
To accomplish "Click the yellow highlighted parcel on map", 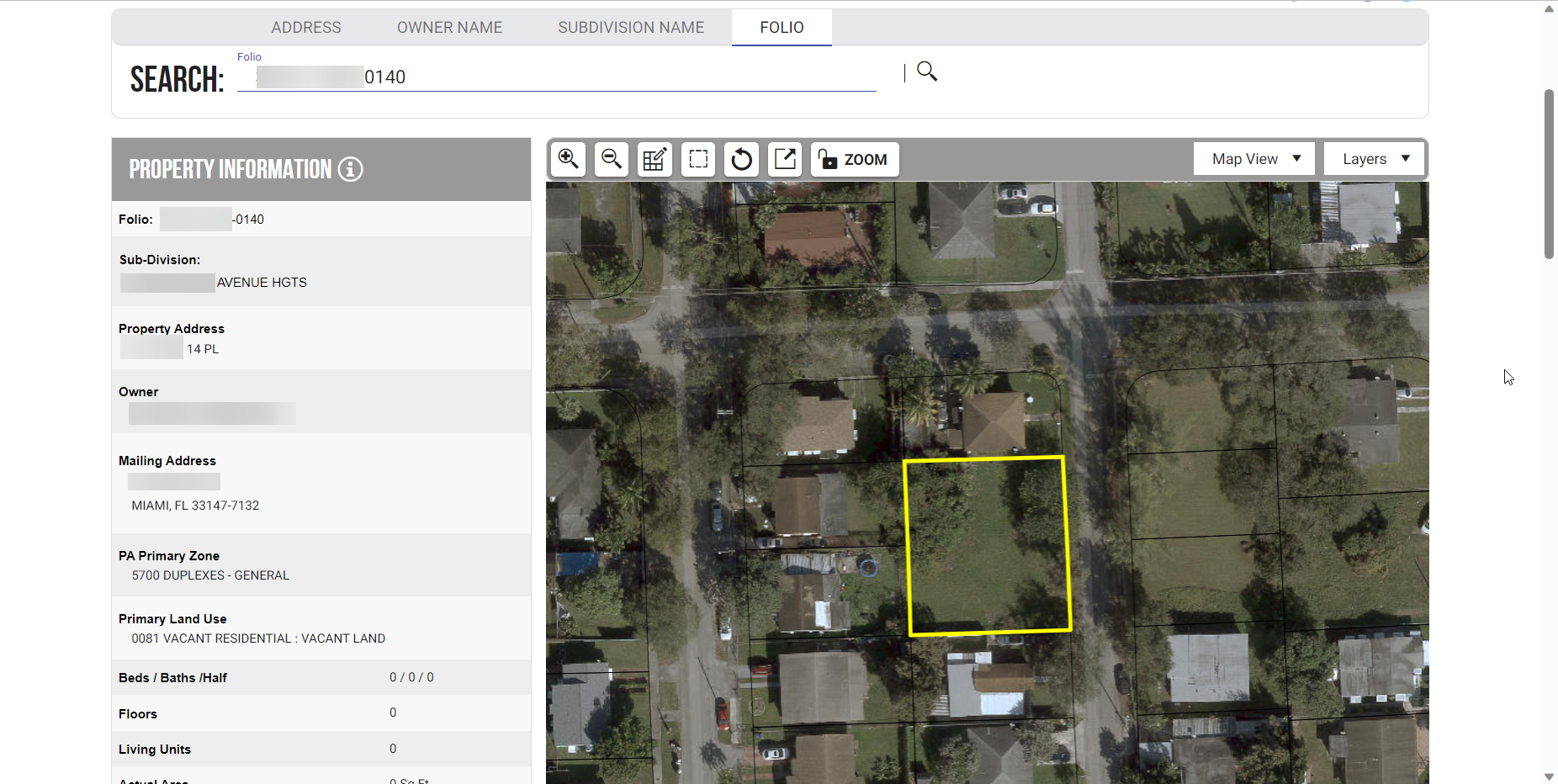I will point(987,545).
